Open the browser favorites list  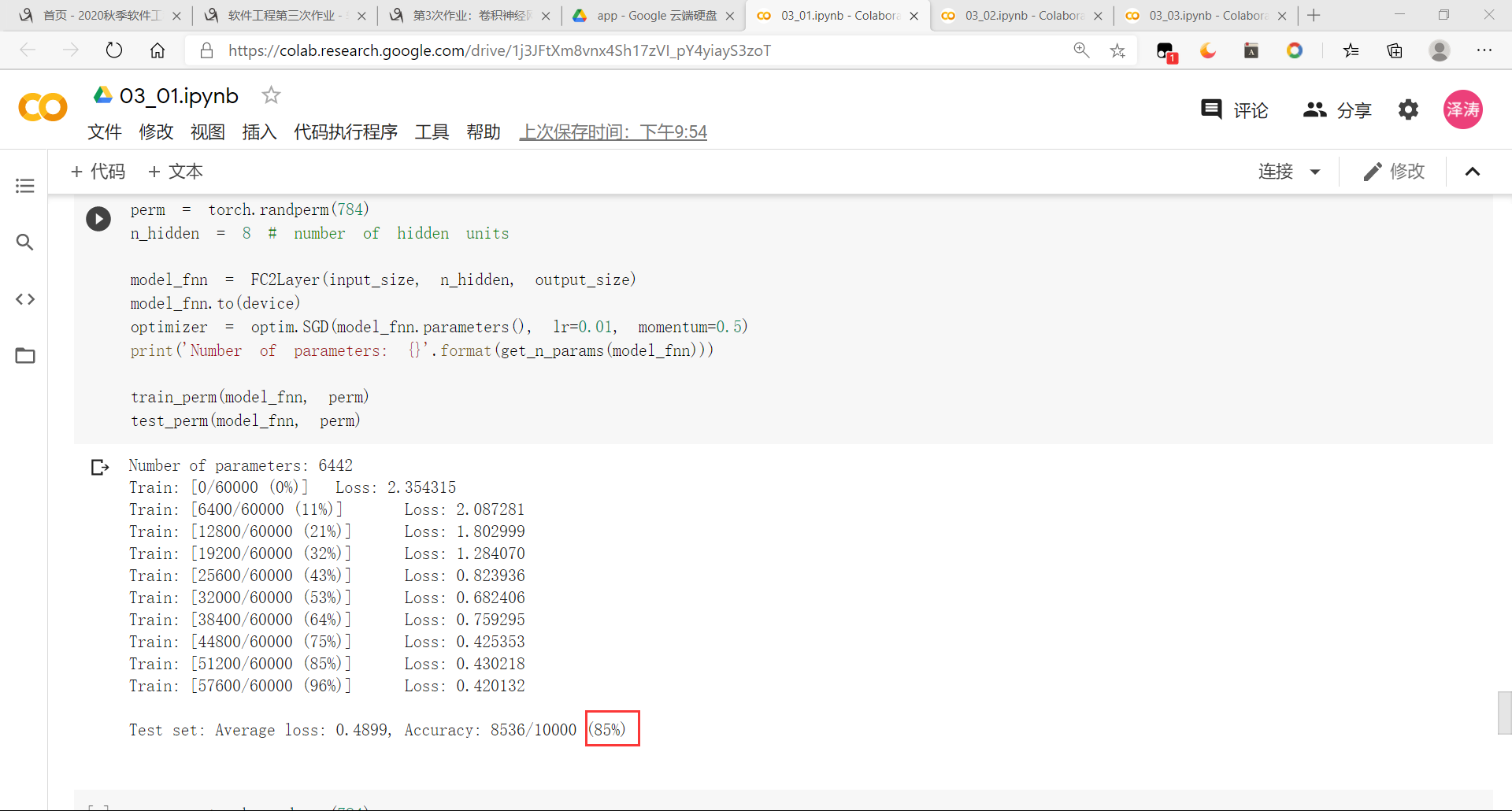click(1351, 50)
